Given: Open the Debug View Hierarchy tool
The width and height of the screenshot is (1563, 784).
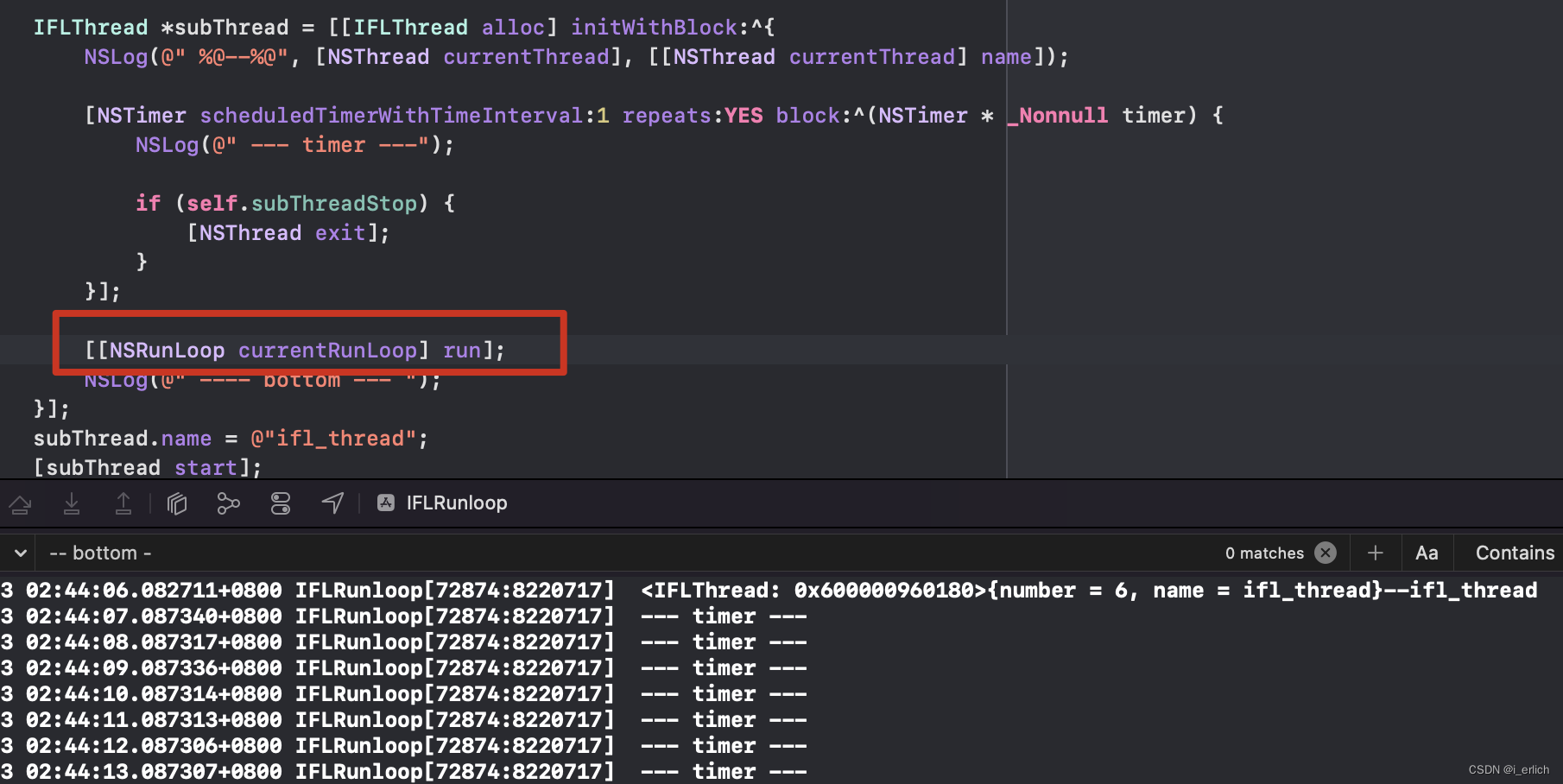Looking at the screenshot, I should click(x=177, y=503).
